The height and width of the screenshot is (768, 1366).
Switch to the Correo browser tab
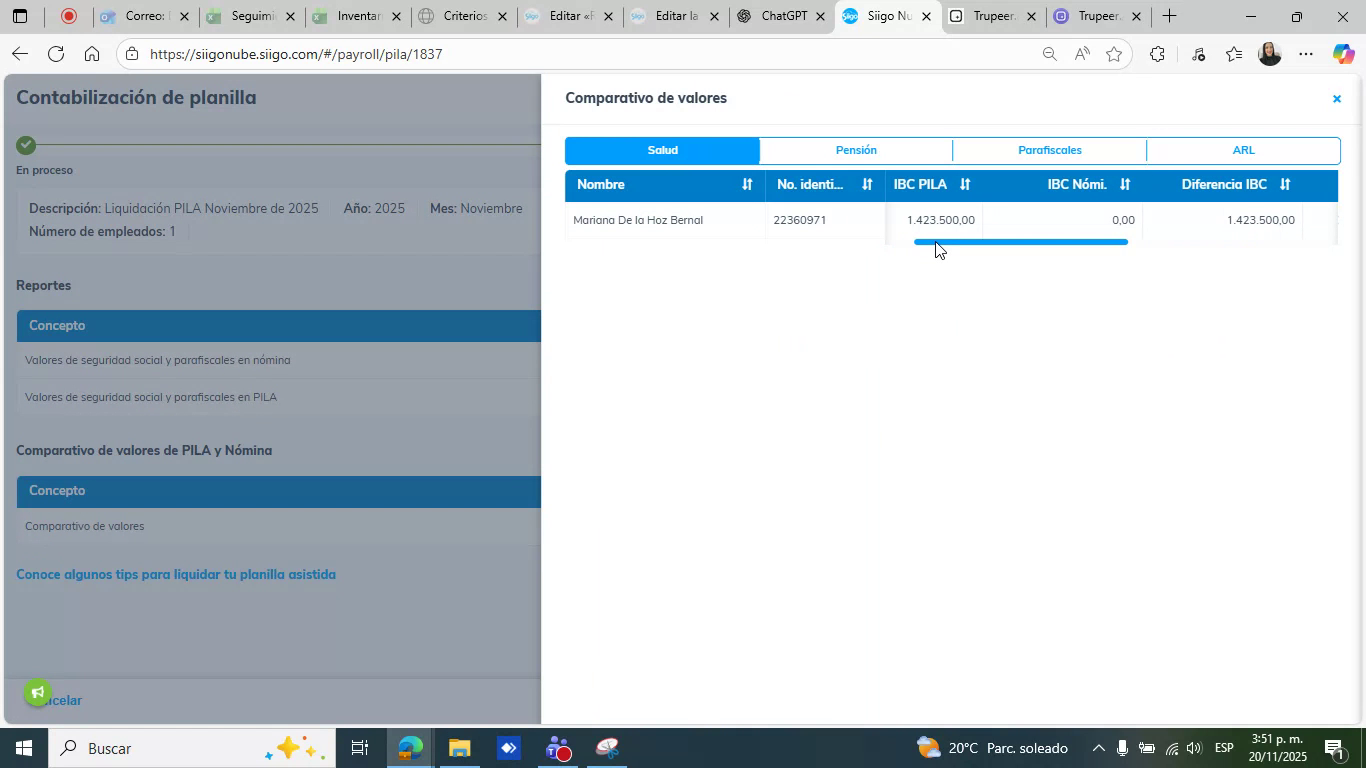click(x=145, y=16)
